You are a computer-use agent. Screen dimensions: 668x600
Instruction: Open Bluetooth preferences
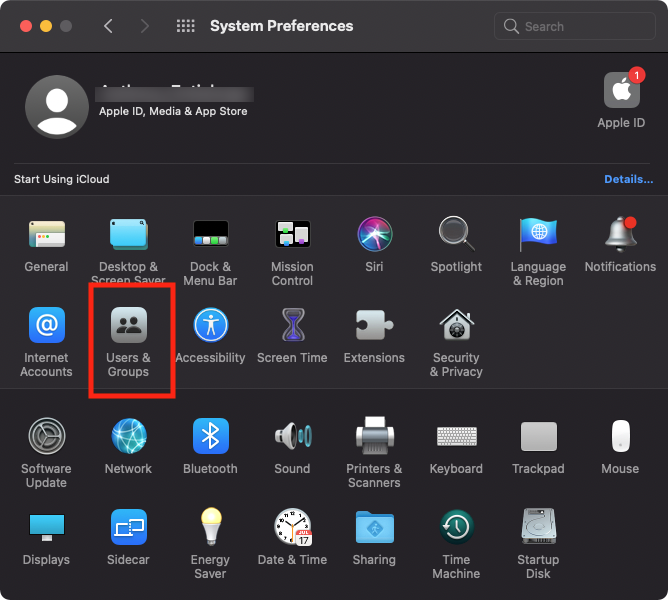210,436
